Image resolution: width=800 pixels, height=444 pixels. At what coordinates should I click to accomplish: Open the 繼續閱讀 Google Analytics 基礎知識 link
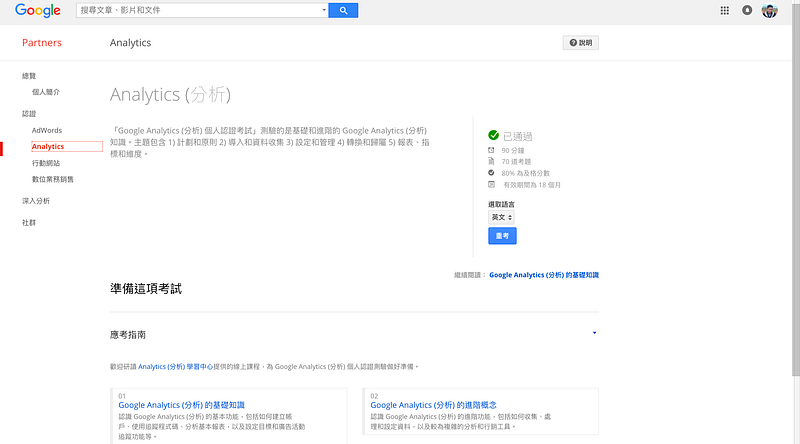[x=544, y=275]
